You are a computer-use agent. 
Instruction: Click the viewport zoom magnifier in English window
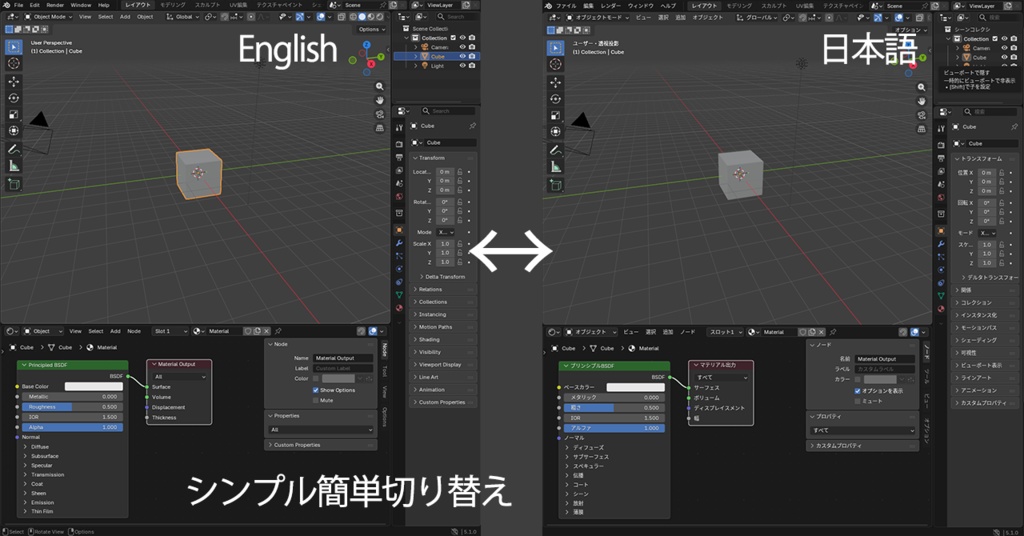pyautogui.click(x=379, y=86)
